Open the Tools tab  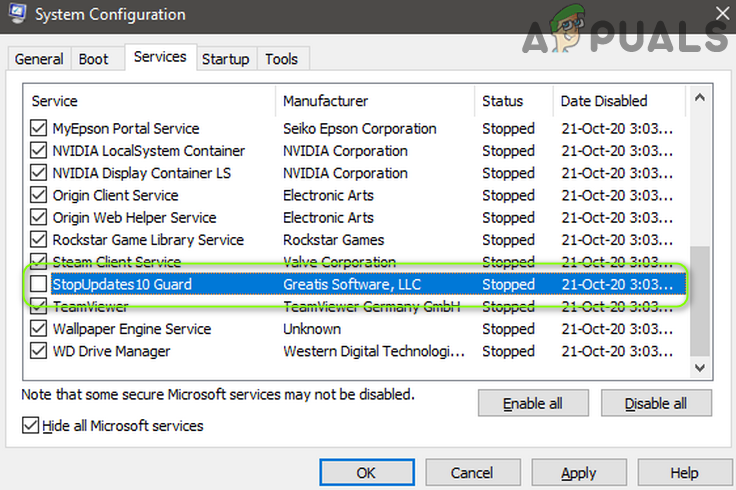[x=282, y=59]
